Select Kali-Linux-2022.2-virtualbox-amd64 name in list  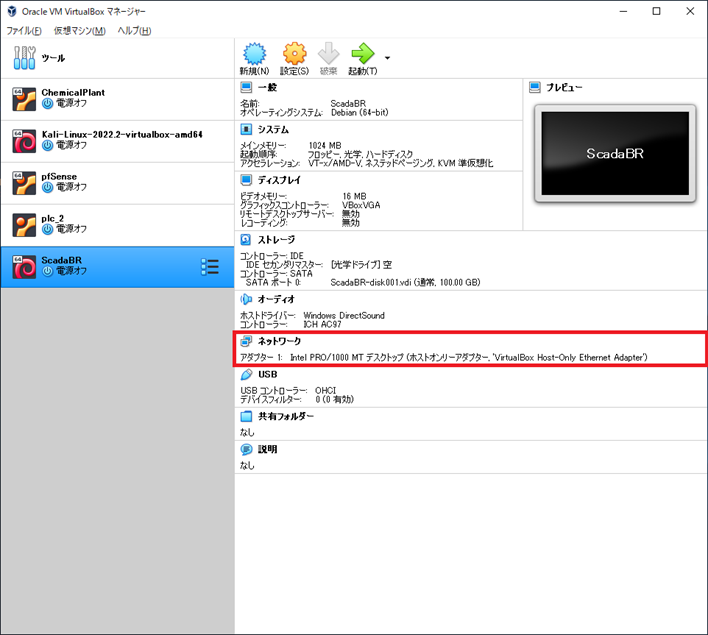122,135
